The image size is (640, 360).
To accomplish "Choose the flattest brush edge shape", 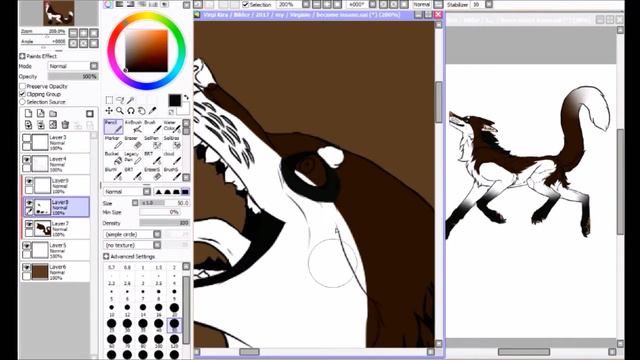I will pos(185,191).
